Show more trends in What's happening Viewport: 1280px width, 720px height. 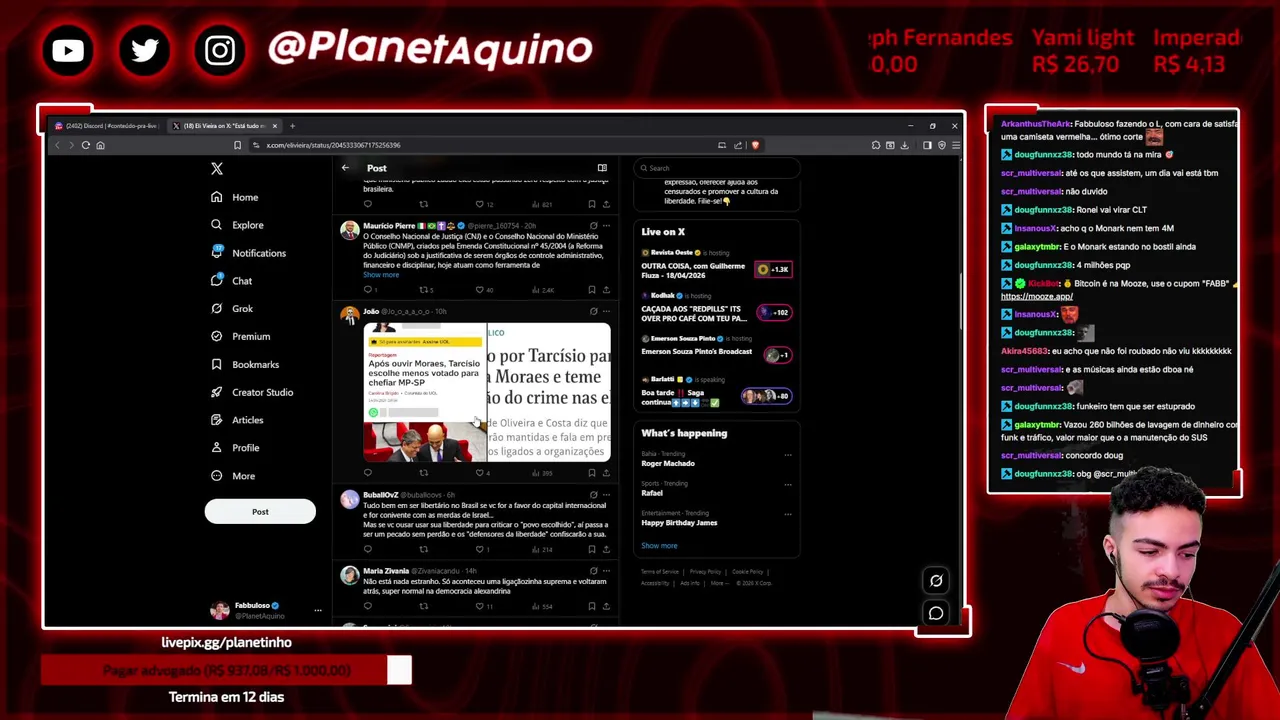(x=659, y=546)
